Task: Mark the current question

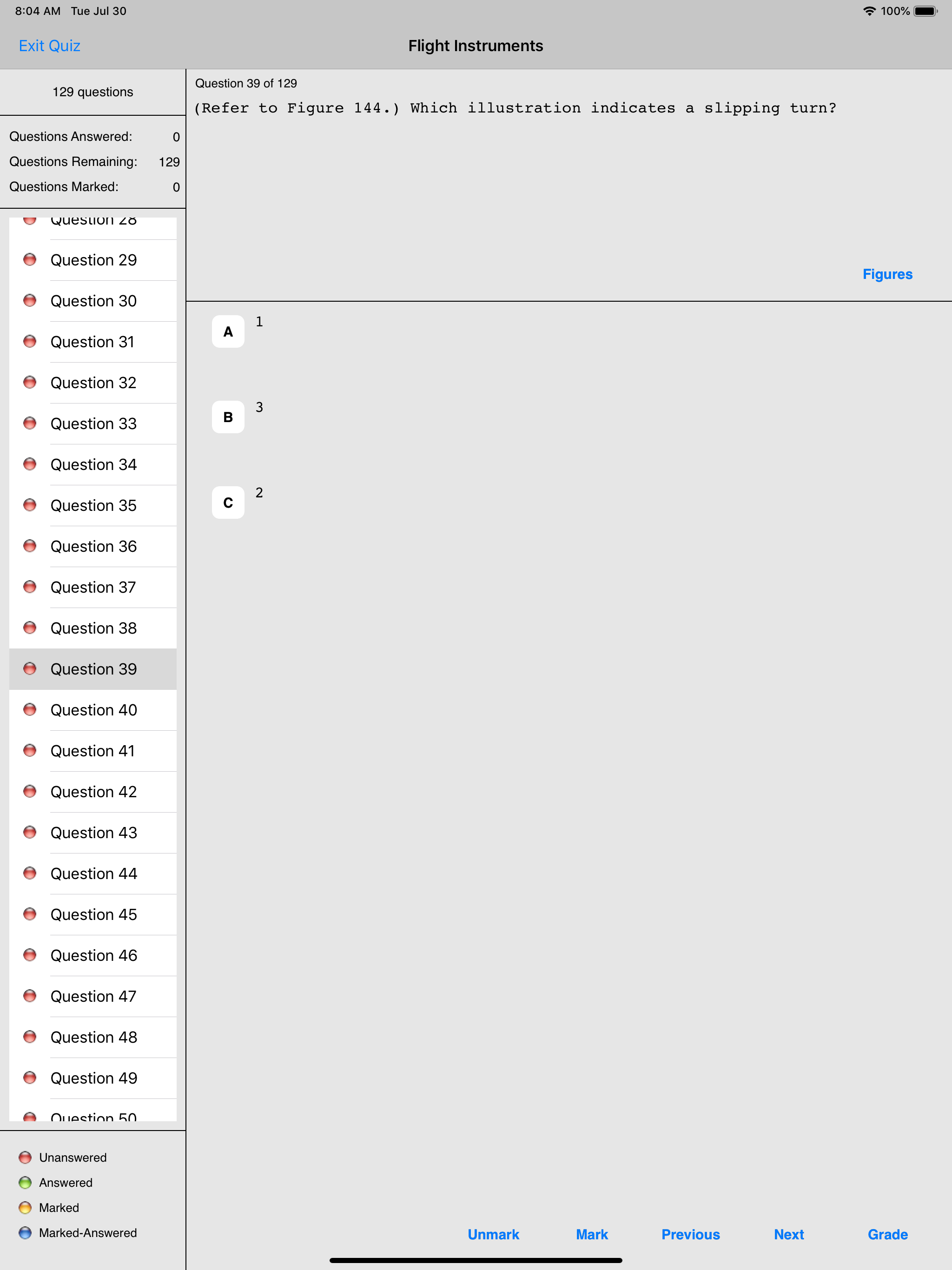Action: 591,1234
